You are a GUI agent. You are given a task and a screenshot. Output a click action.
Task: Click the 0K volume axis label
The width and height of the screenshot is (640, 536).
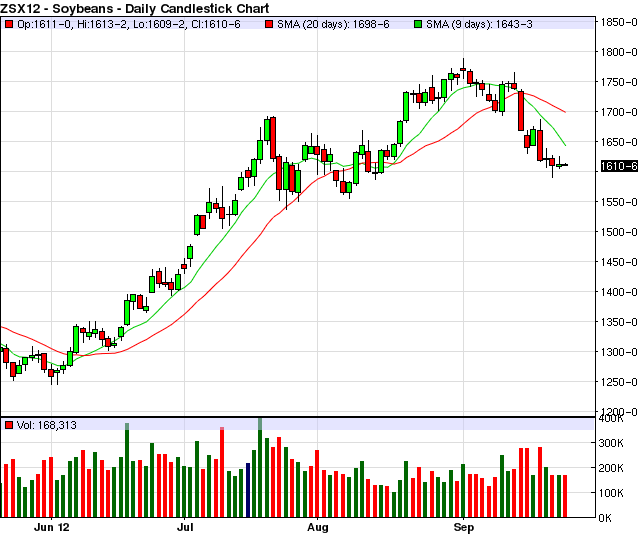[x=605, y=518]
